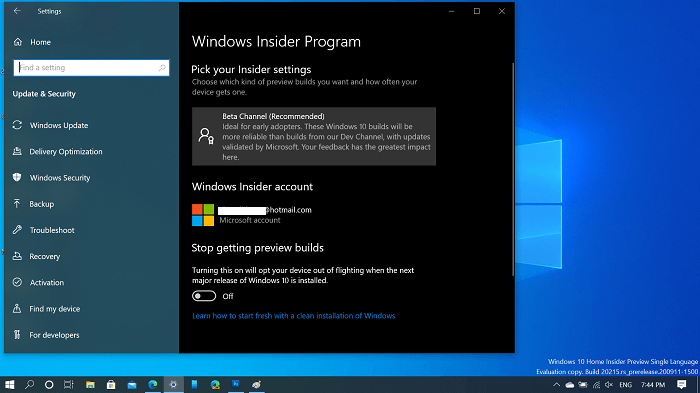
Task: Click the Find a setting search field
Action: [x=91, y=68]
